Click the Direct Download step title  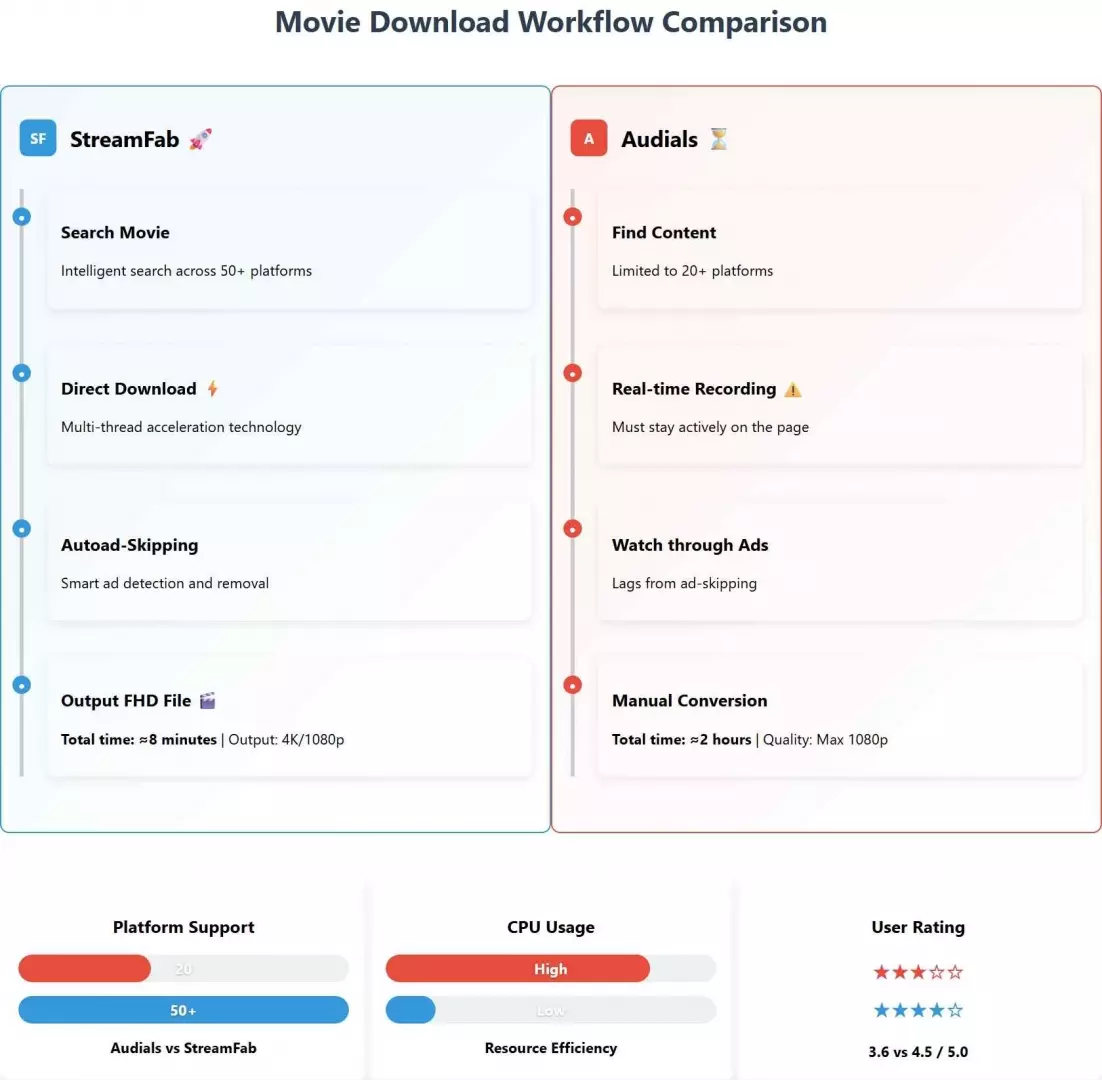click(x=129, y=389)
